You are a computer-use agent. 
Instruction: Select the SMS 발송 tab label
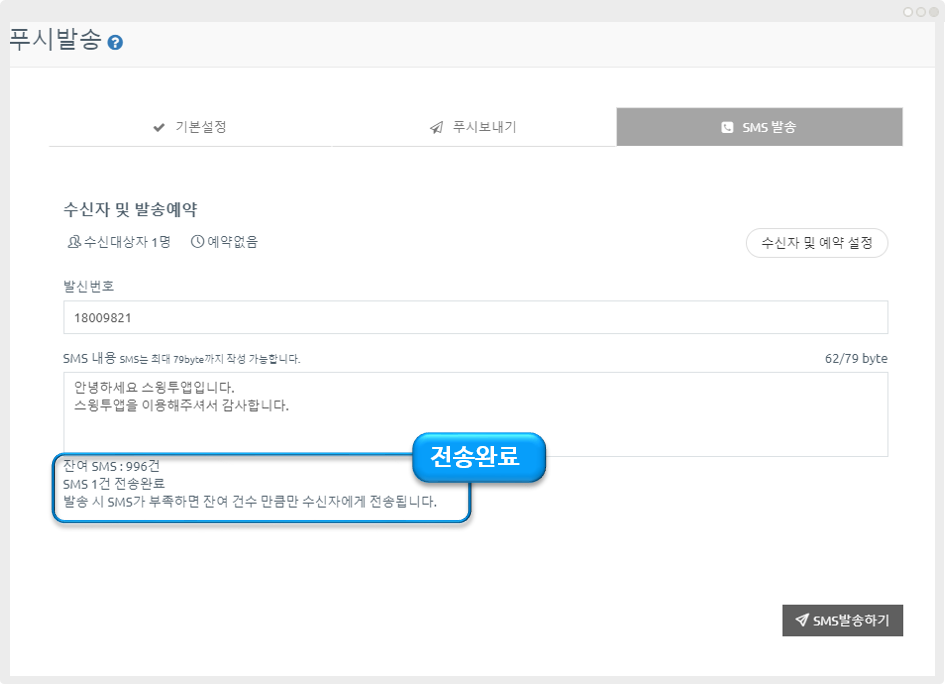[x=769, y=128]
